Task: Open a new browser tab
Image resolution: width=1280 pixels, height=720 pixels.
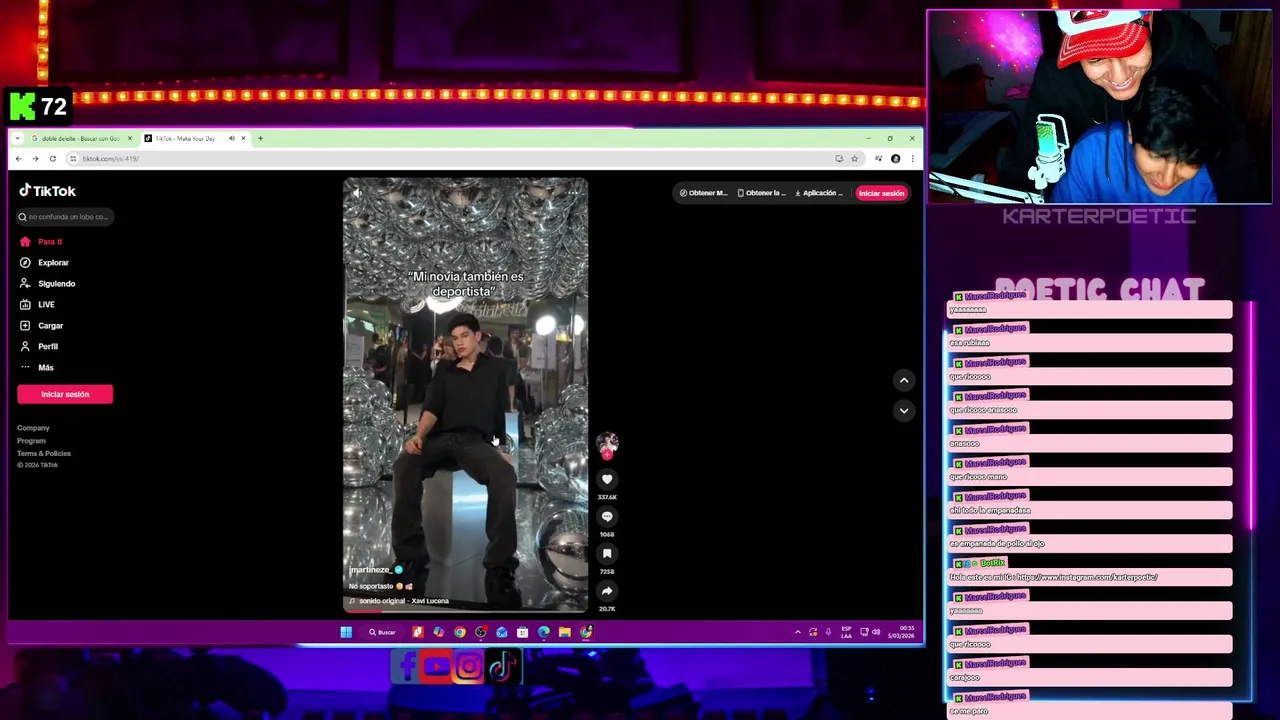Action: pyautogui.click(x=260, y=138)
